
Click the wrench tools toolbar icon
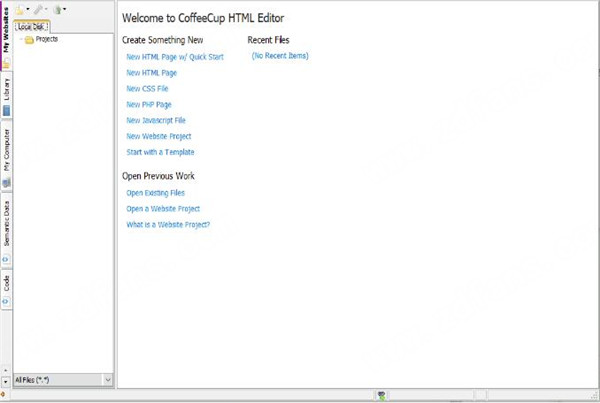[38, 10]
